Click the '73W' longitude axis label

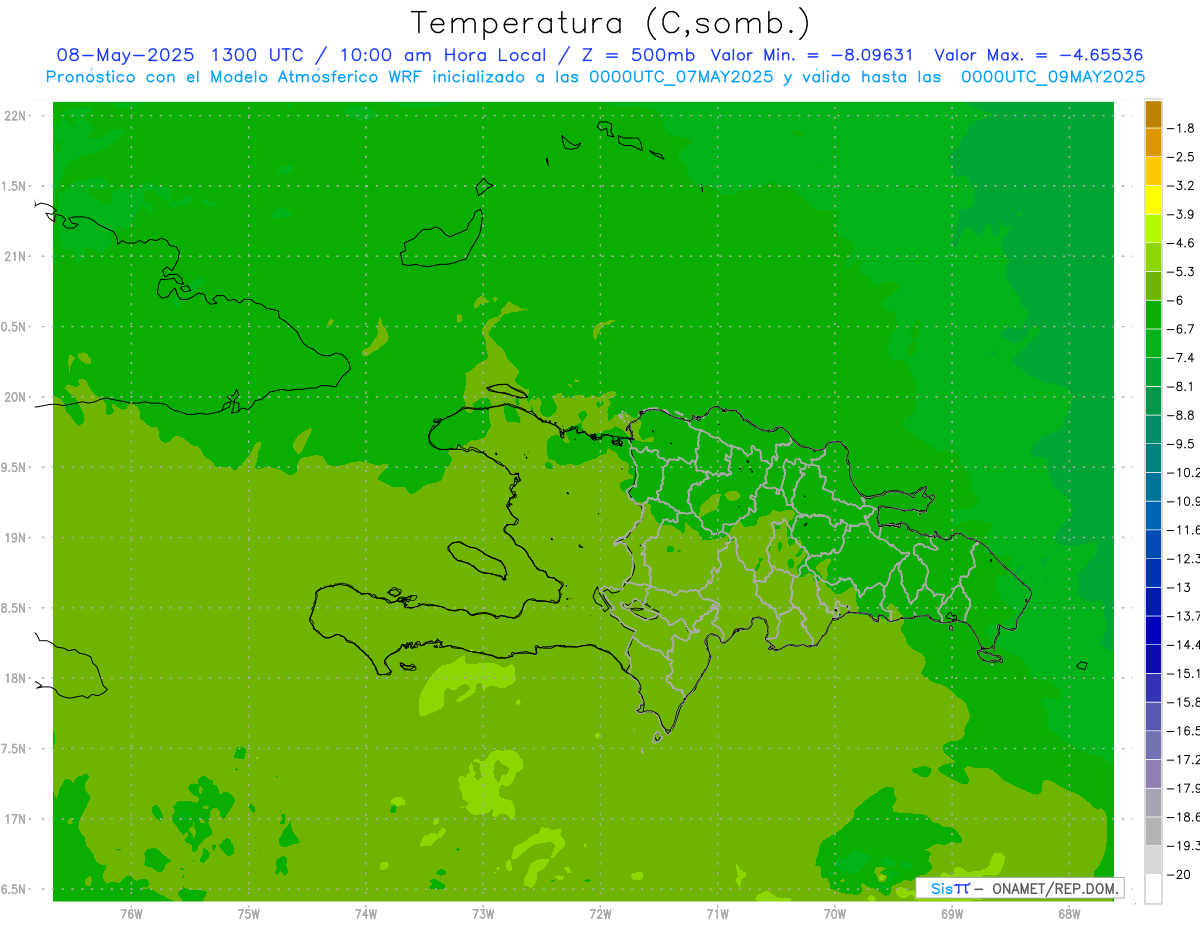coord(483,913)
